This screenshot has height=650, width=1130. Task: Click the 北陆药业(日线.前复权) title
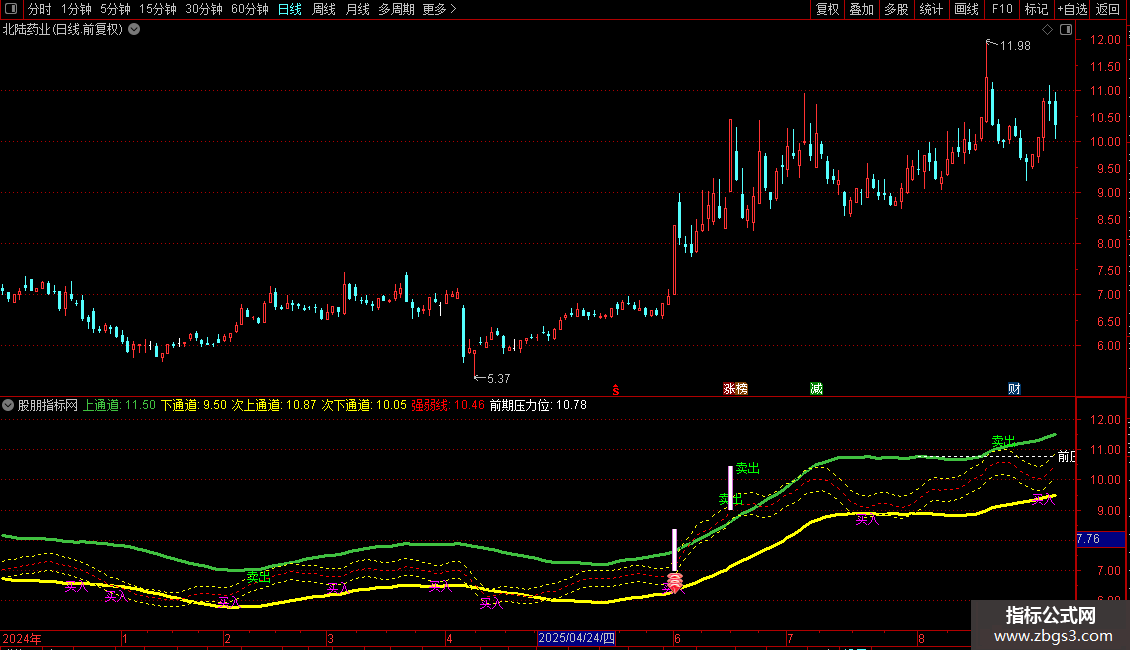(63, 30)
